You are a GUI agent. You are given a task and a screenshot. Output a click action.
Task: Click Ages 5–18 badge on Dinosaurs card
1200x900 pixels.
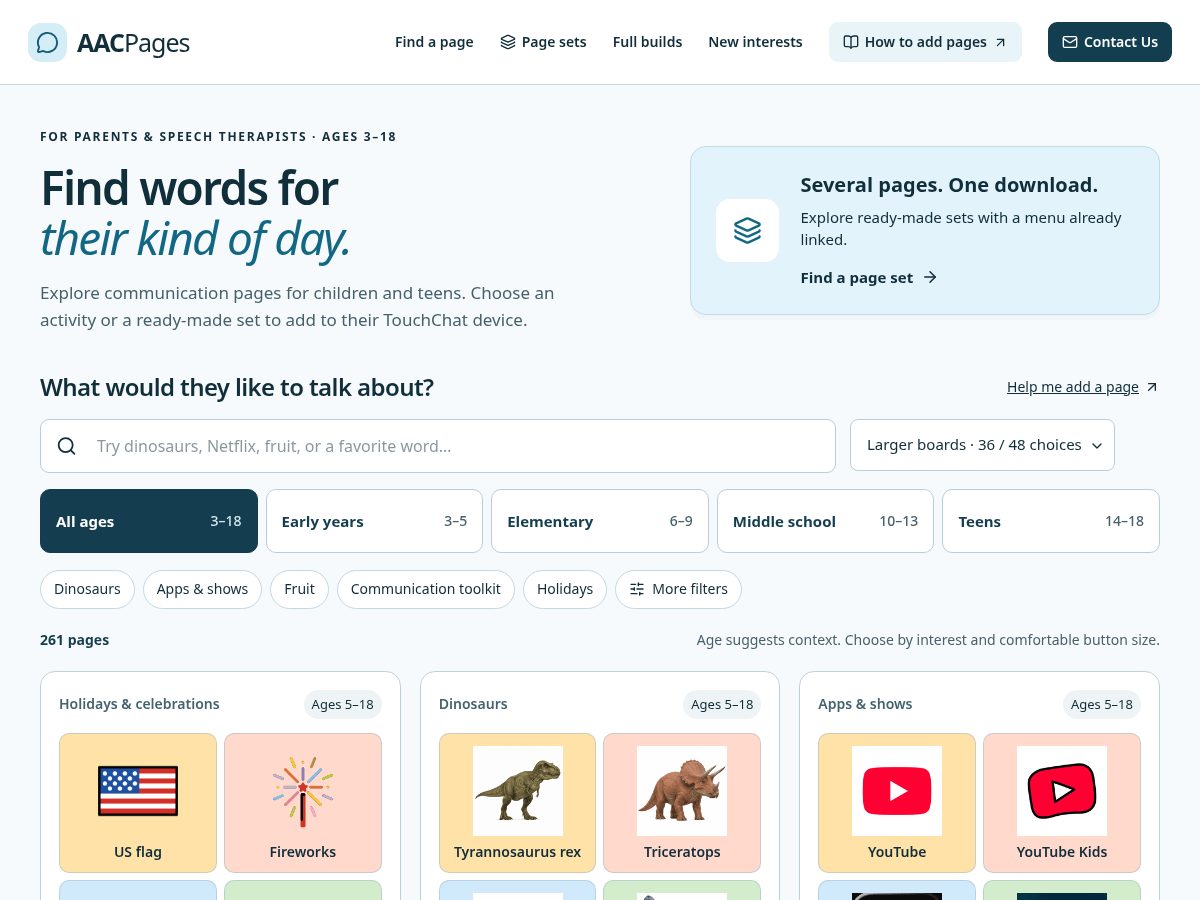point(722,704)
